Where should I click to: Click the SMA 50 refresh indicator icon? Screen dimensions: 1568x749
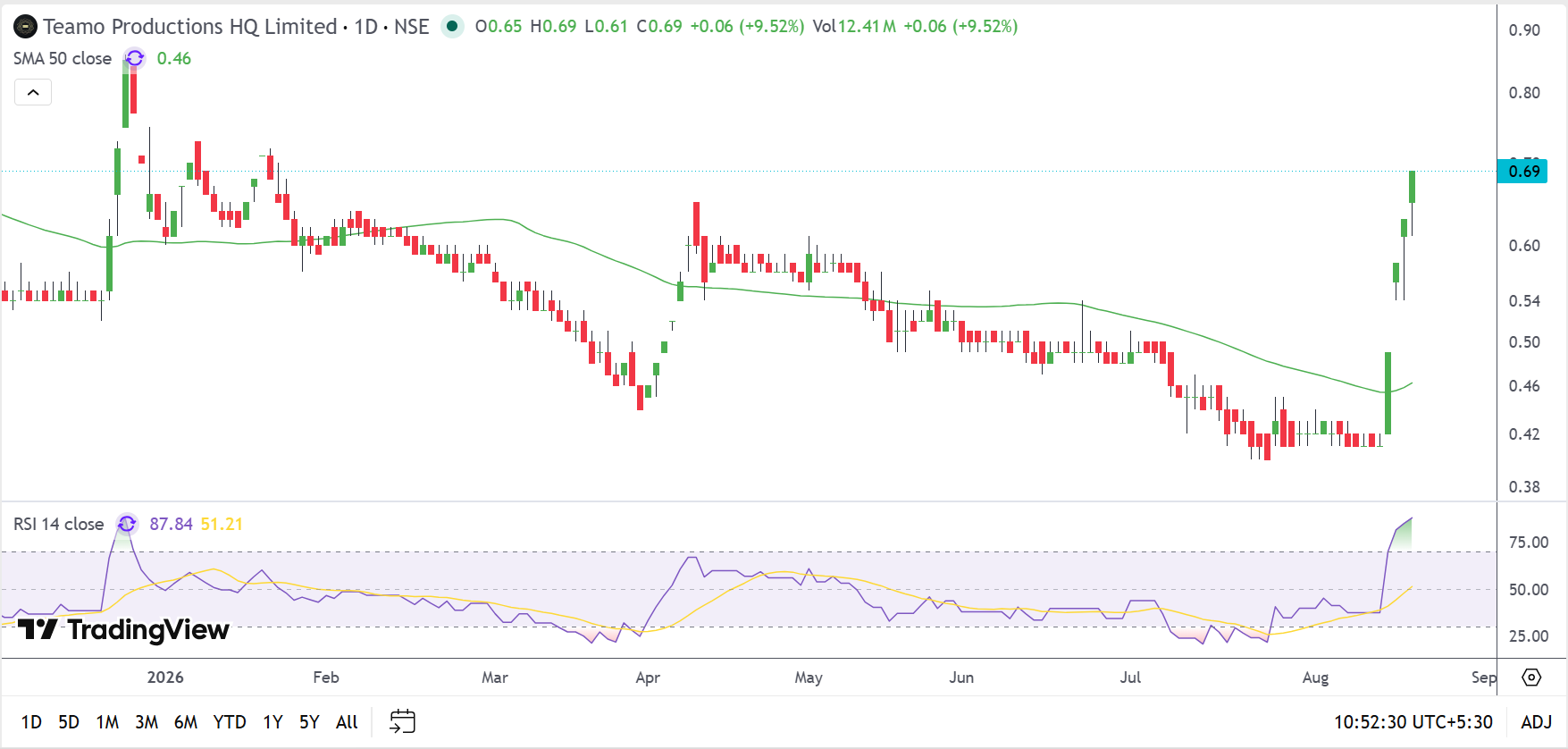point(135,58)
